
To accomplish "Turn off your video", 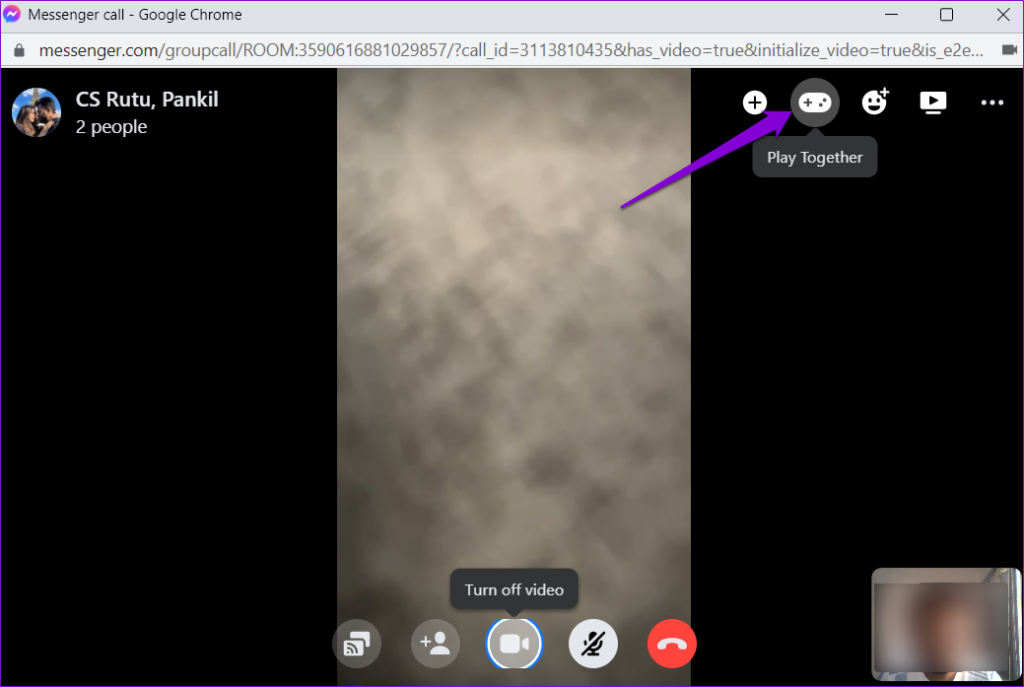I will click(x=514, y=643).
